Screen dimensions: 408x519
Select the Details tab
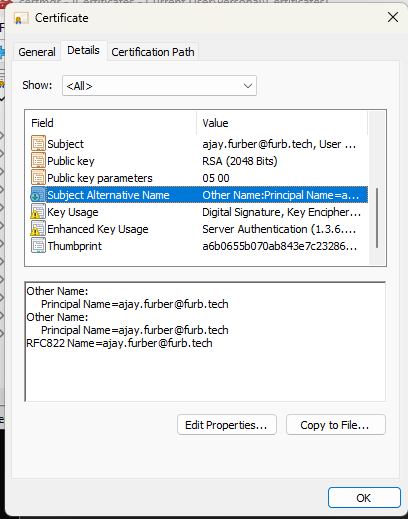pos(83,50)
